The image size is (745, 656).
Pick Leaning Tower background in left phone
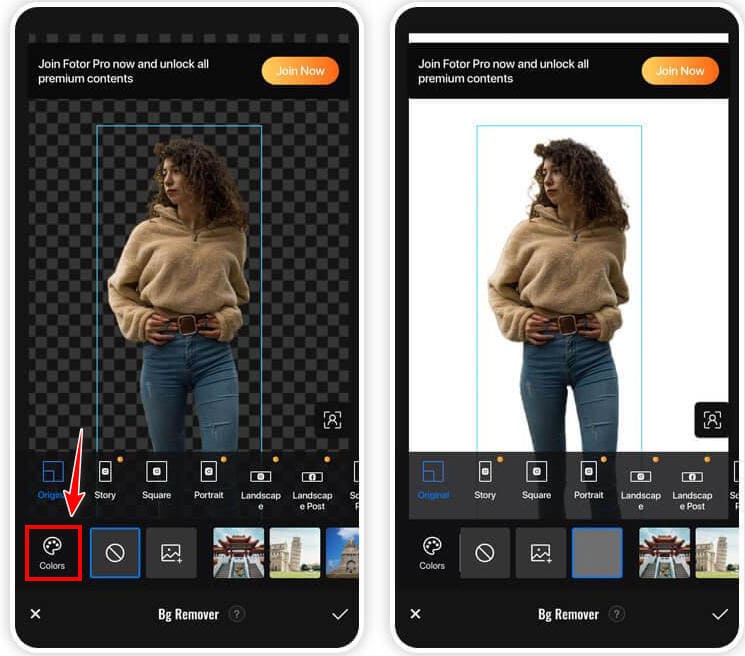(x=295, y=552)
